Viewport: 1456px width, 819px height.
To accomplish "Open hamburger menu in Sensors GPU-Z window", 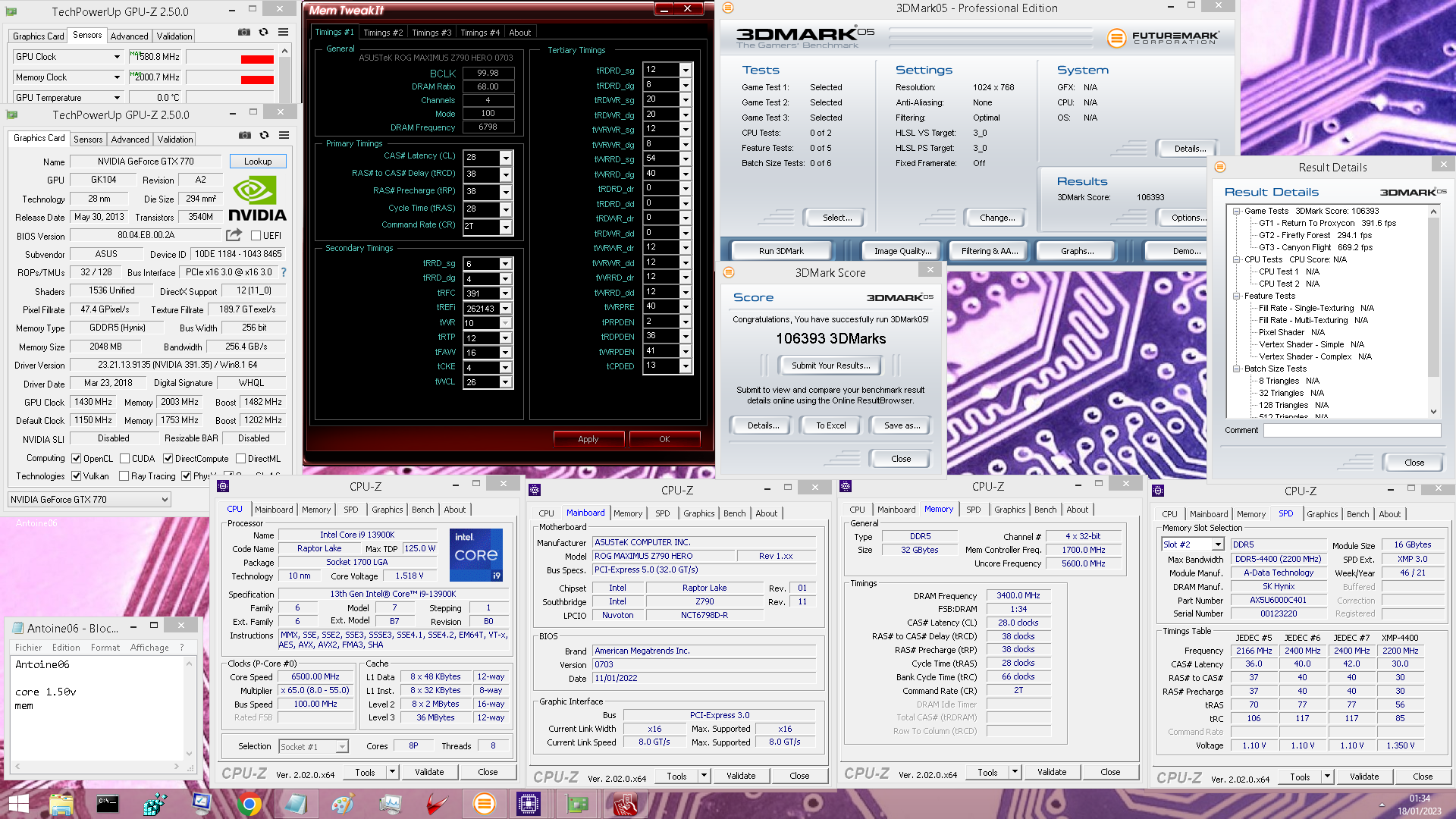I will (x=283, y=32).
